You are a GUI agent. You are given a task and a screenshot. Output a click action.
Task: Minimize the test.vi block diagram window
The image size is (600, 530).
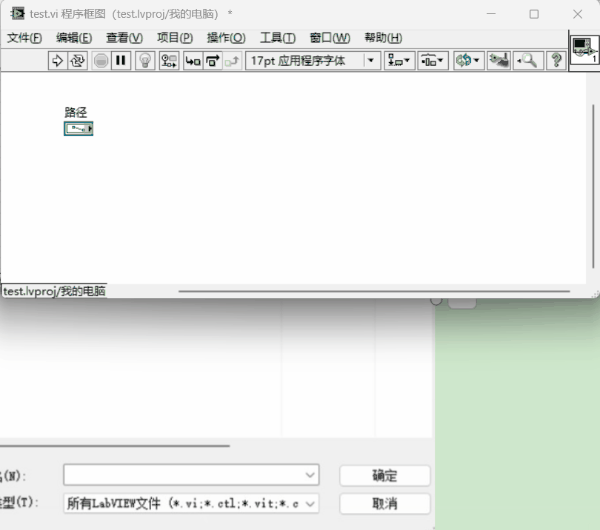tap(491, 14)
